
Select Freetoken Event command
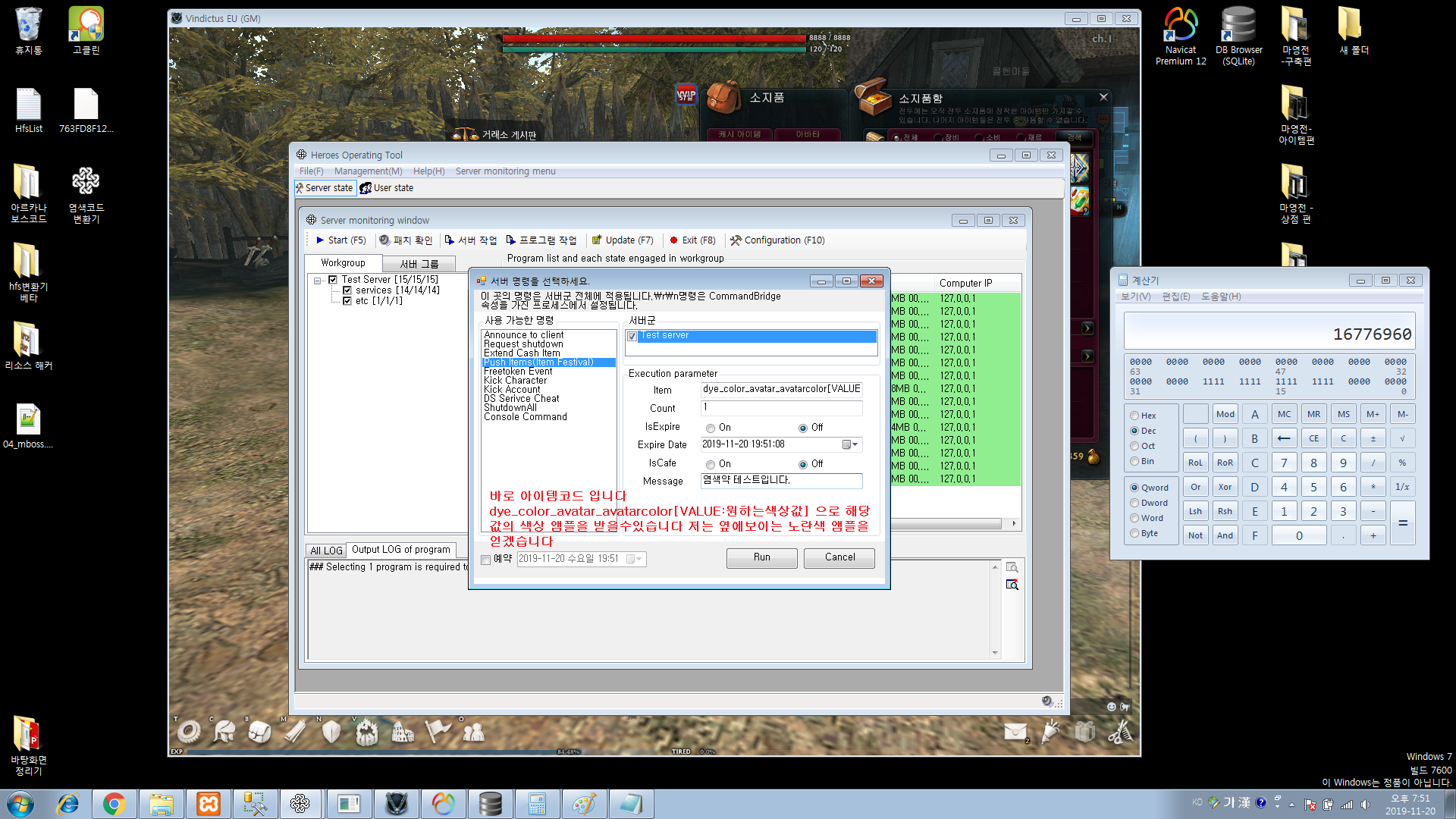coord(518,372)
